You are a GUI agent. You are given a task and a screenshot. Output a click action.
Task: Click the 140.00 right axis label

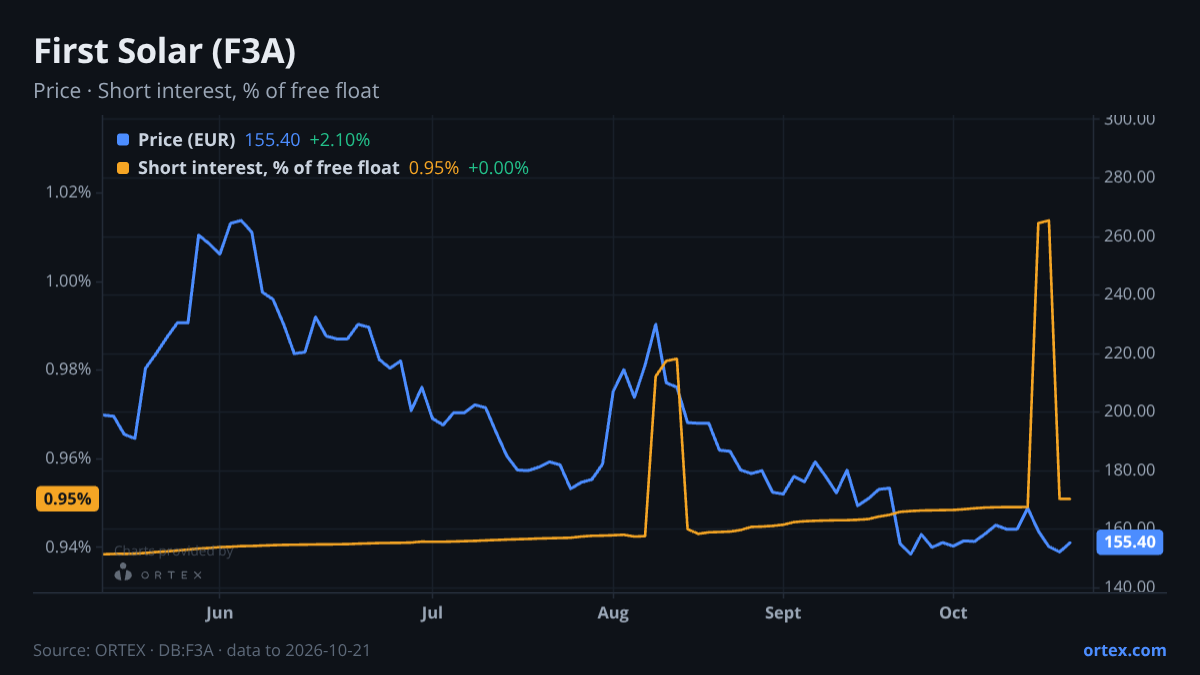pyautogui.click(x=1131, y=587)
